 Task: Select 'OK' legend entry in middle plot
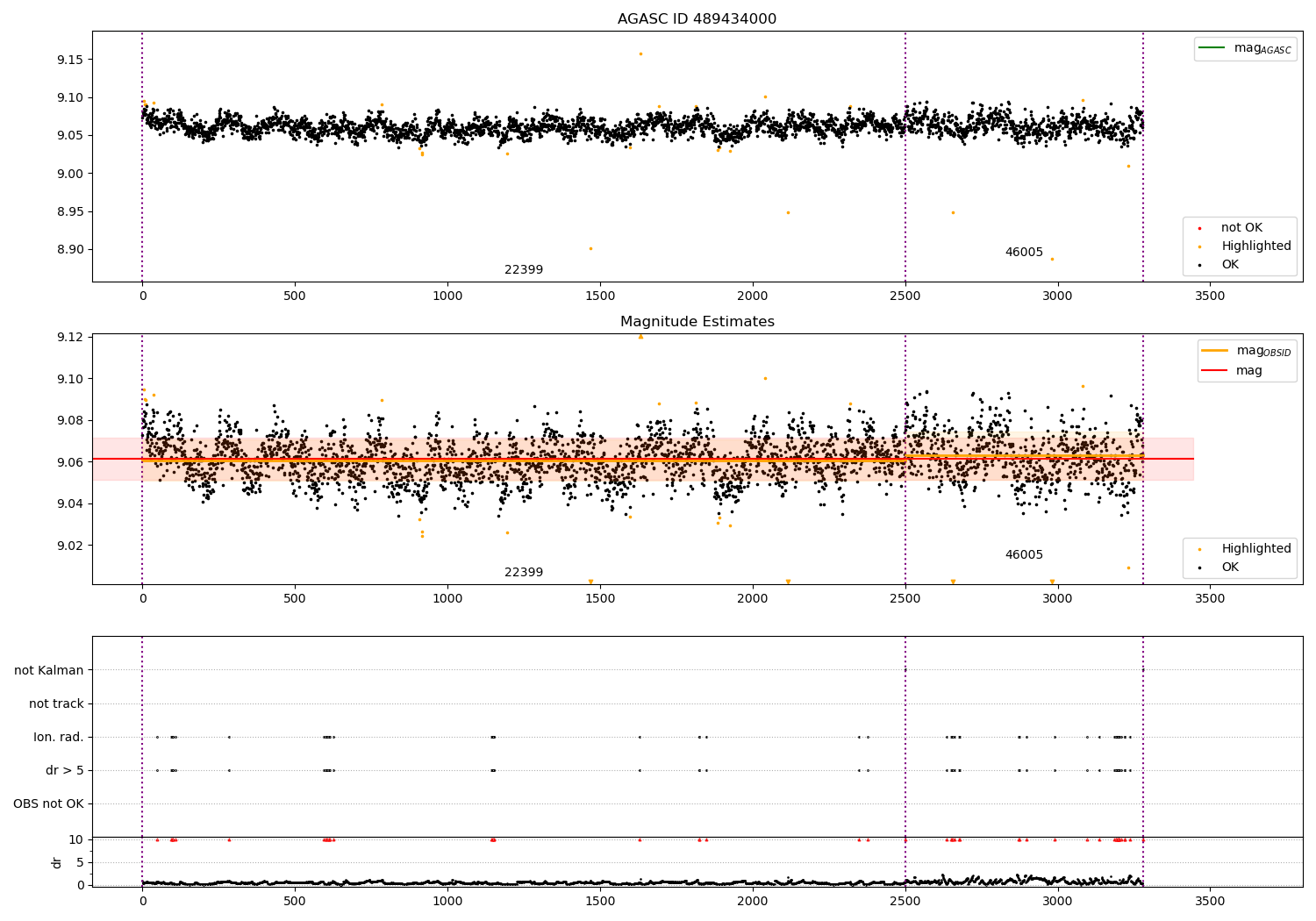[x=1230, y=568]
